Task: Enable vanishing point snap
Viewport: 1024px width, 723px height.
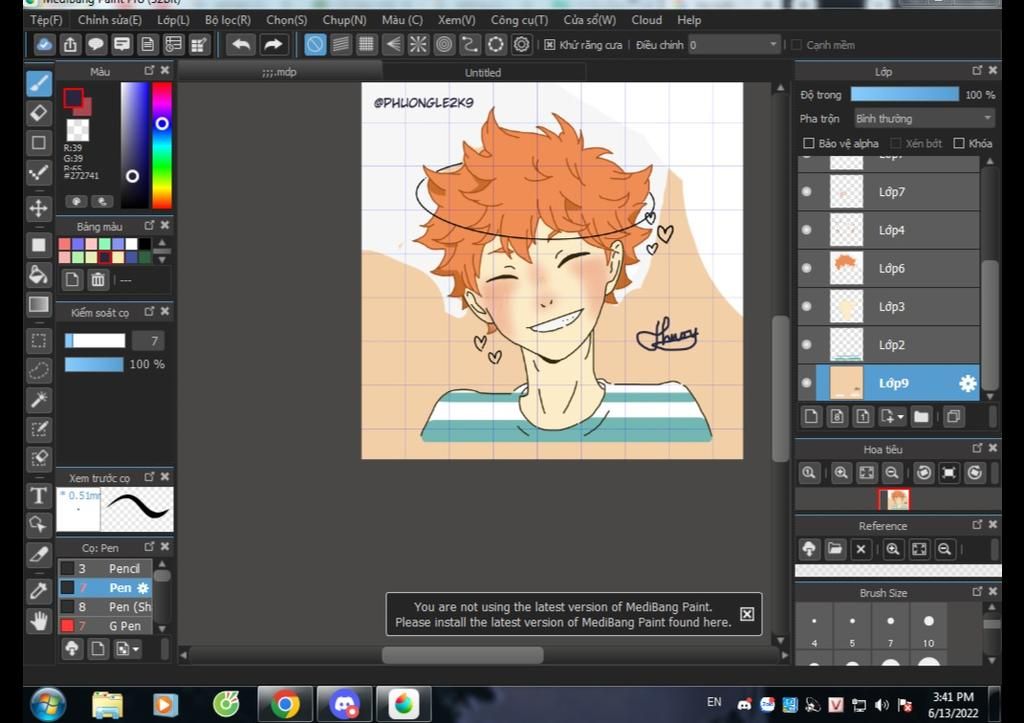Action: pyautogui.click(x=392, y=44)
